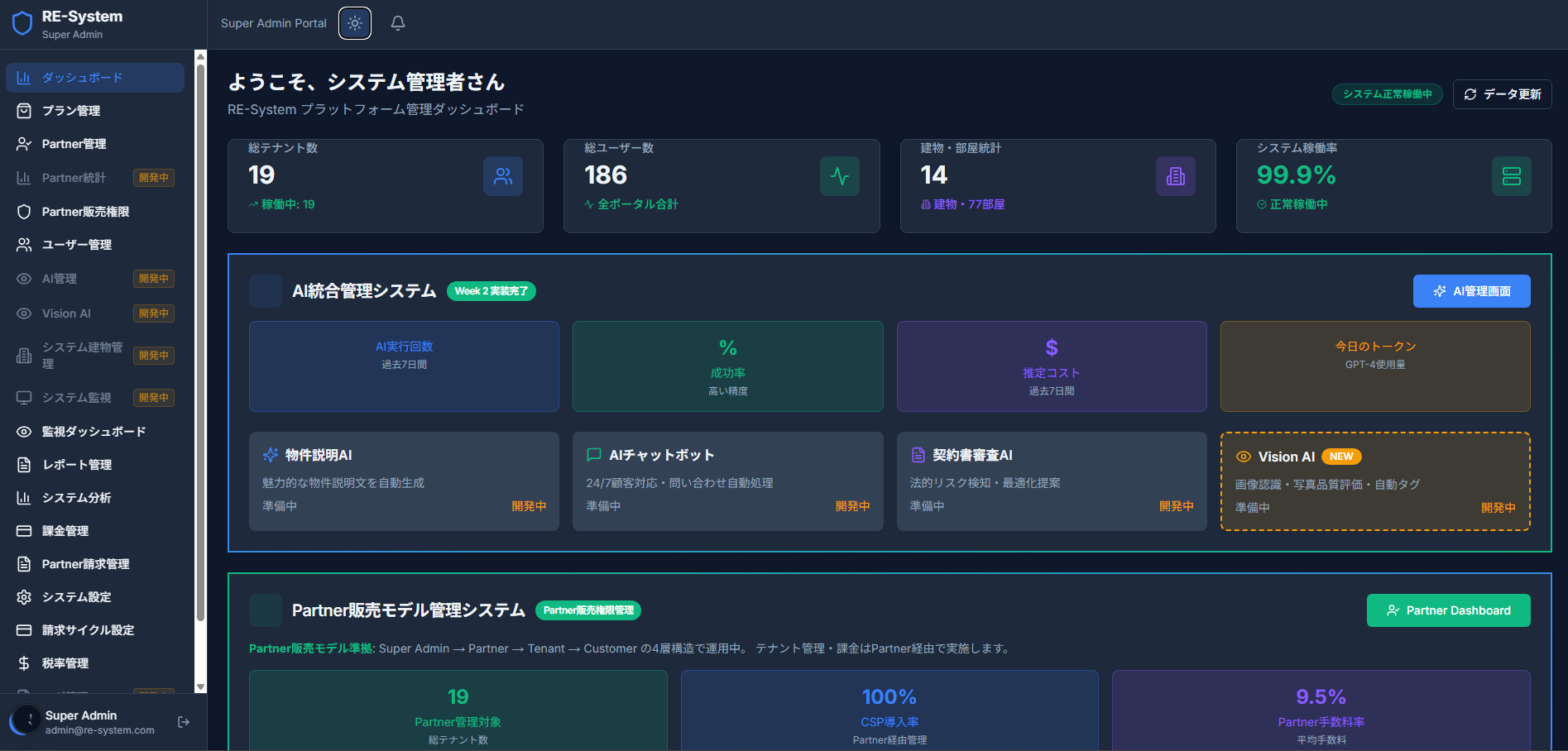Viewport: 1568px width, 751px height.
Task: Click the システム設定 gear icon
Action: click(24, 597)
